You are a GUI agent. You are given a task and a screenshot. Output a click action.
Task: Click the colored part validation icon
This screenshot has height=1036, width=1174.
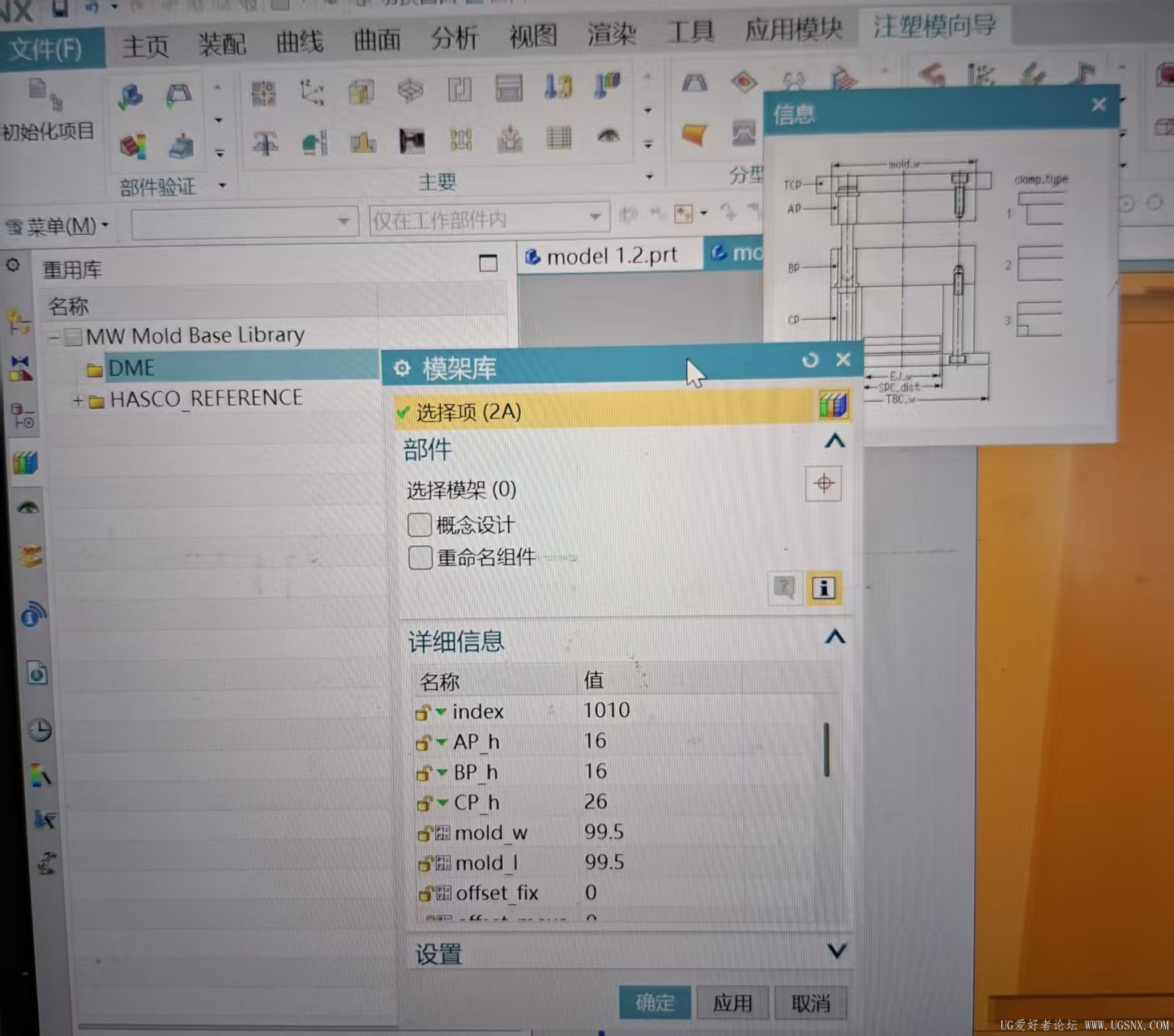pos(132,147)
